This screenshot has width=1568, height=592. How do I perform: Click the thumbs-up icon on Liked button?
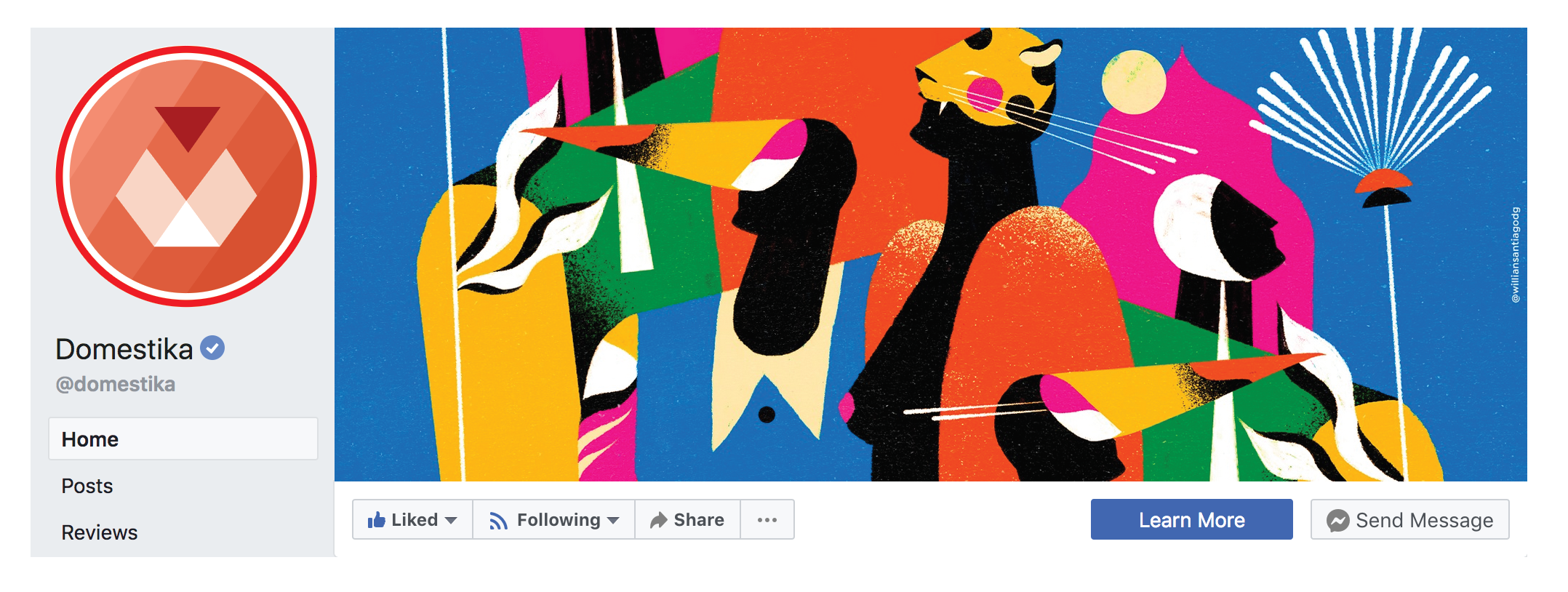coord(376,519)
